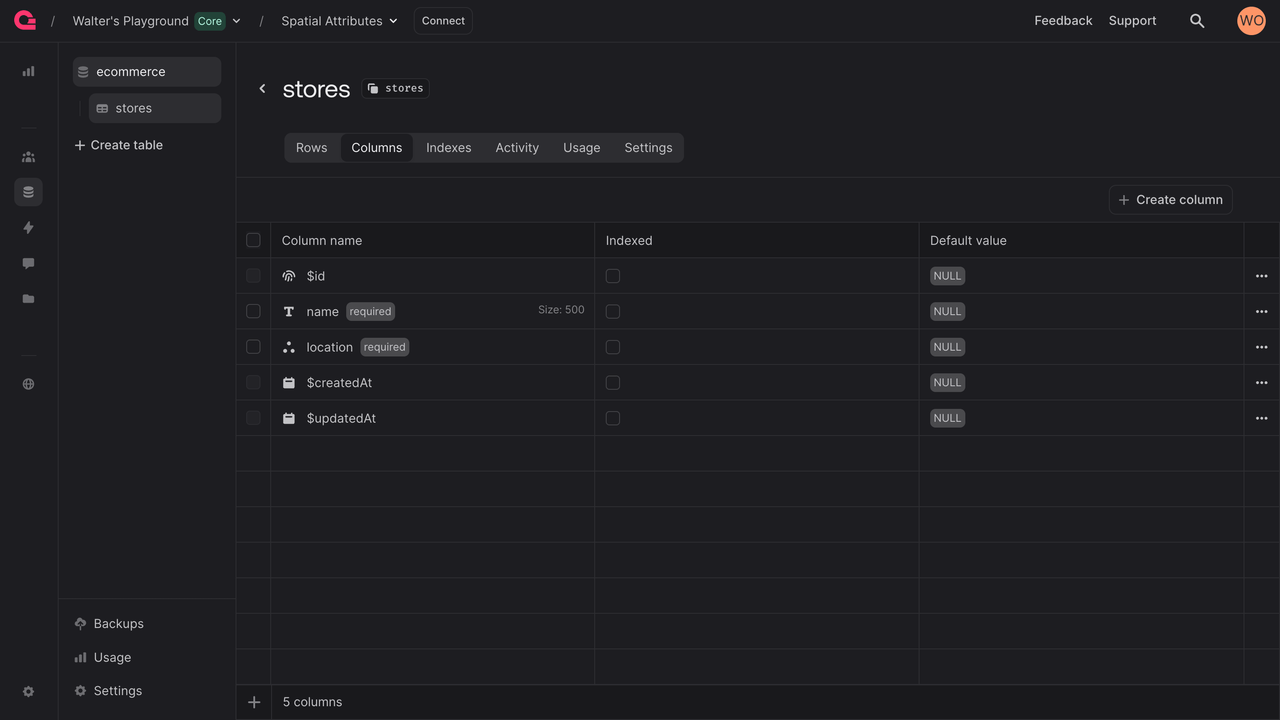Viewport: 1280px width, 720px height.
Task: Select all columns via the header checkbox
Action: pos(253,240)
